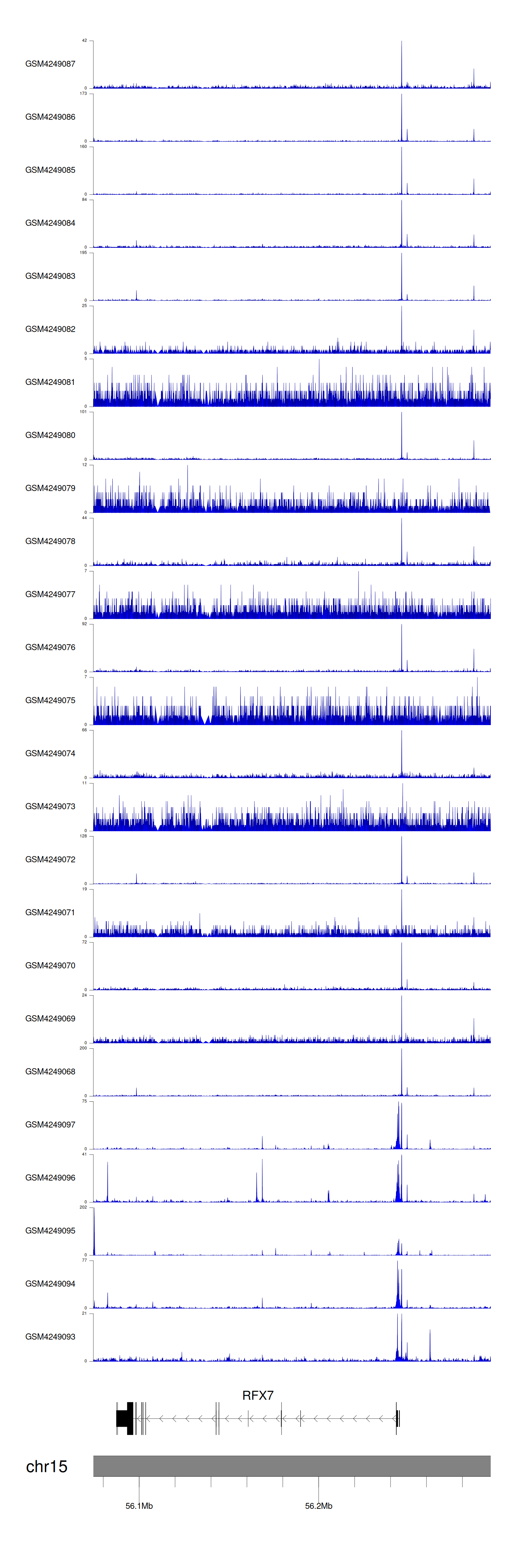Click the RFX7 gene name label
The height and width of the screenshot is (1568, 517).
(x=257, y=1395)
